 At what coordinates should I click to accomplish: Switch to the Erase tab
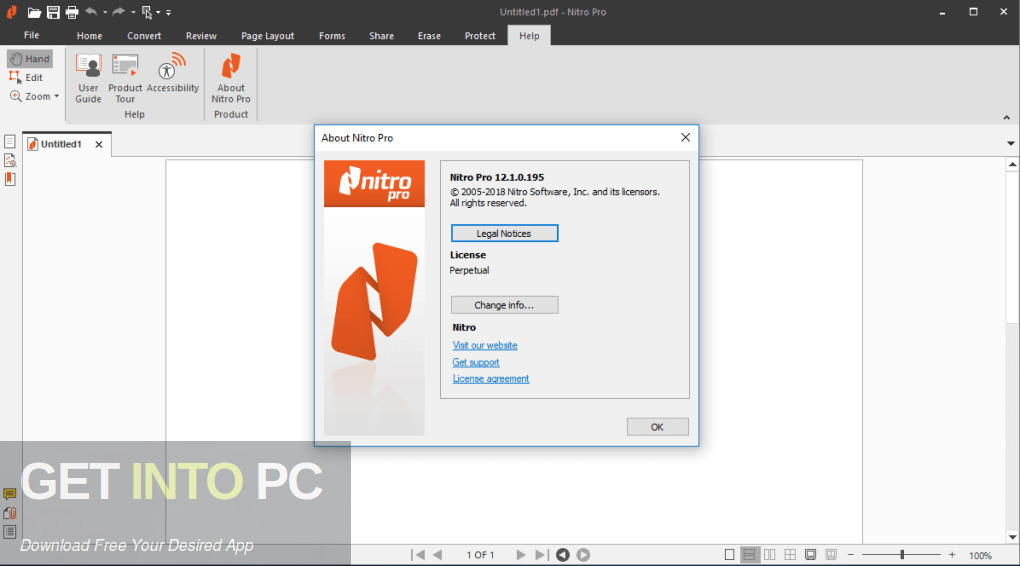[x=429, y=36]
